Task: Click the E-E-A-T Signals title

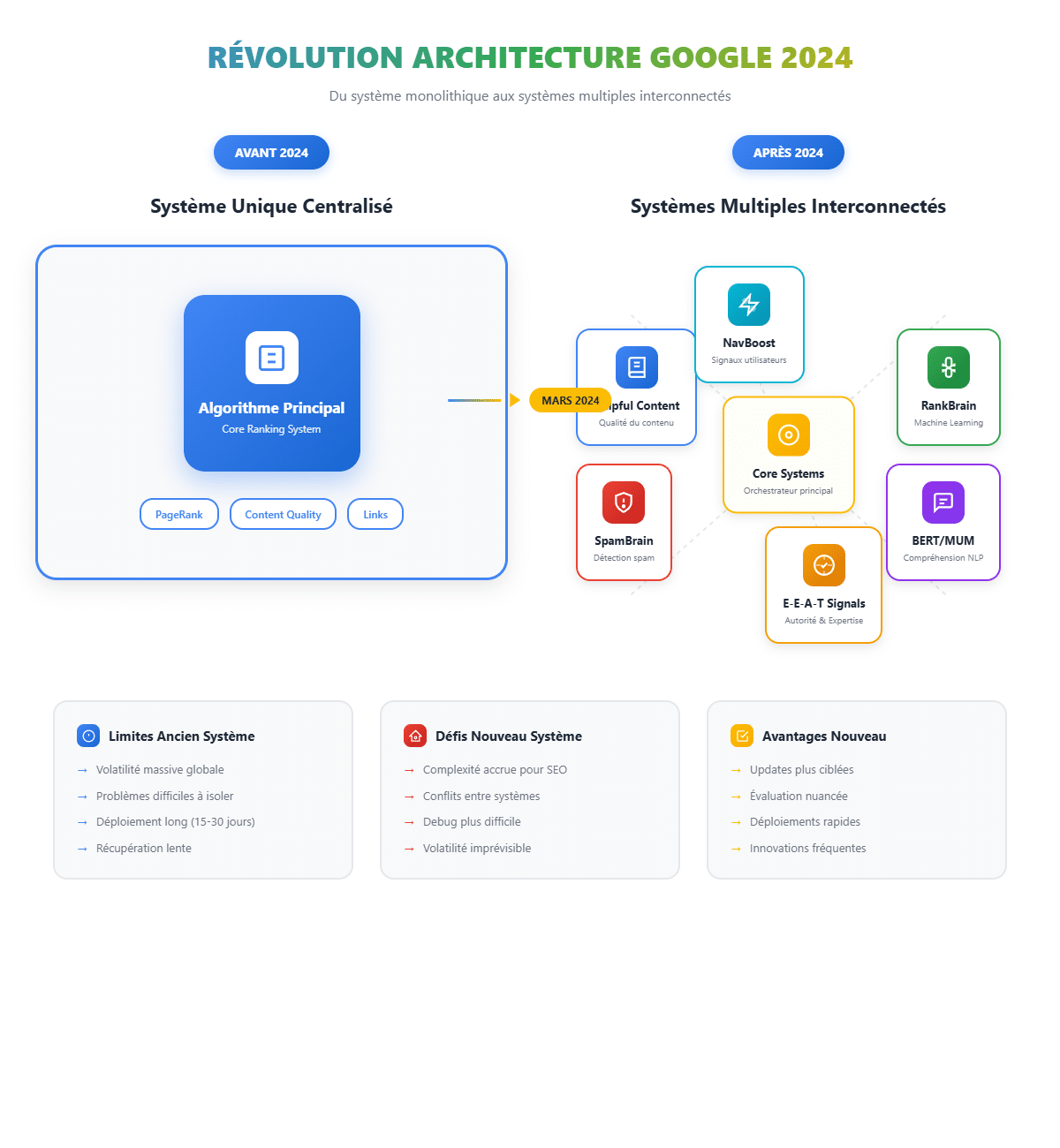Action: pos(824,603)
